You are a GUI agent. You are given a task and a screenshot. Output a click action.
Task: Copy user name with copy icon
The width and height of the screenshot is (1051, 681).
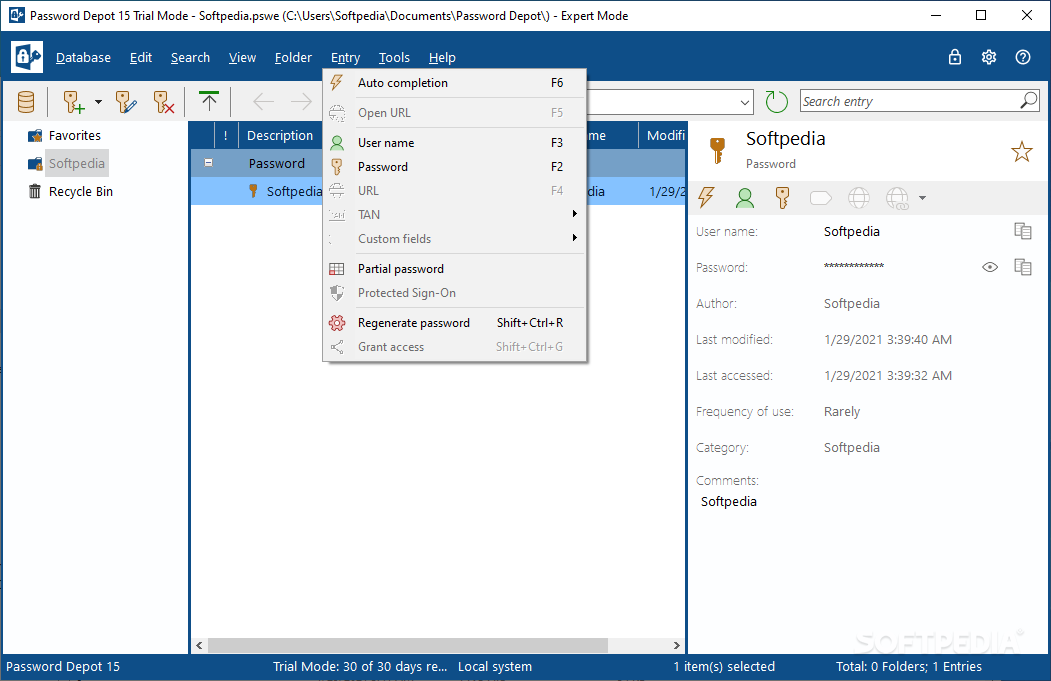(x=1023, y=231)
